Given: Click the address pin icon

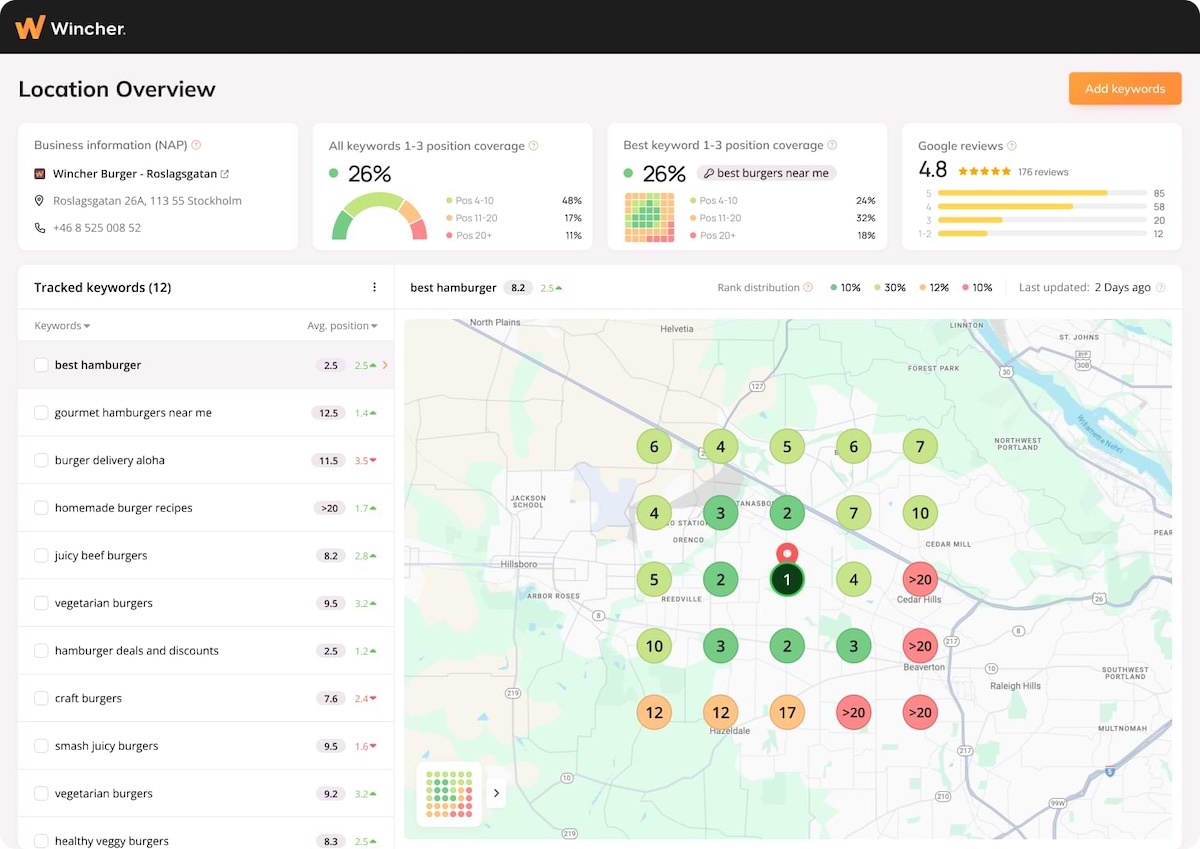Looking at the screenshot, I should click(x=40, y=201).
